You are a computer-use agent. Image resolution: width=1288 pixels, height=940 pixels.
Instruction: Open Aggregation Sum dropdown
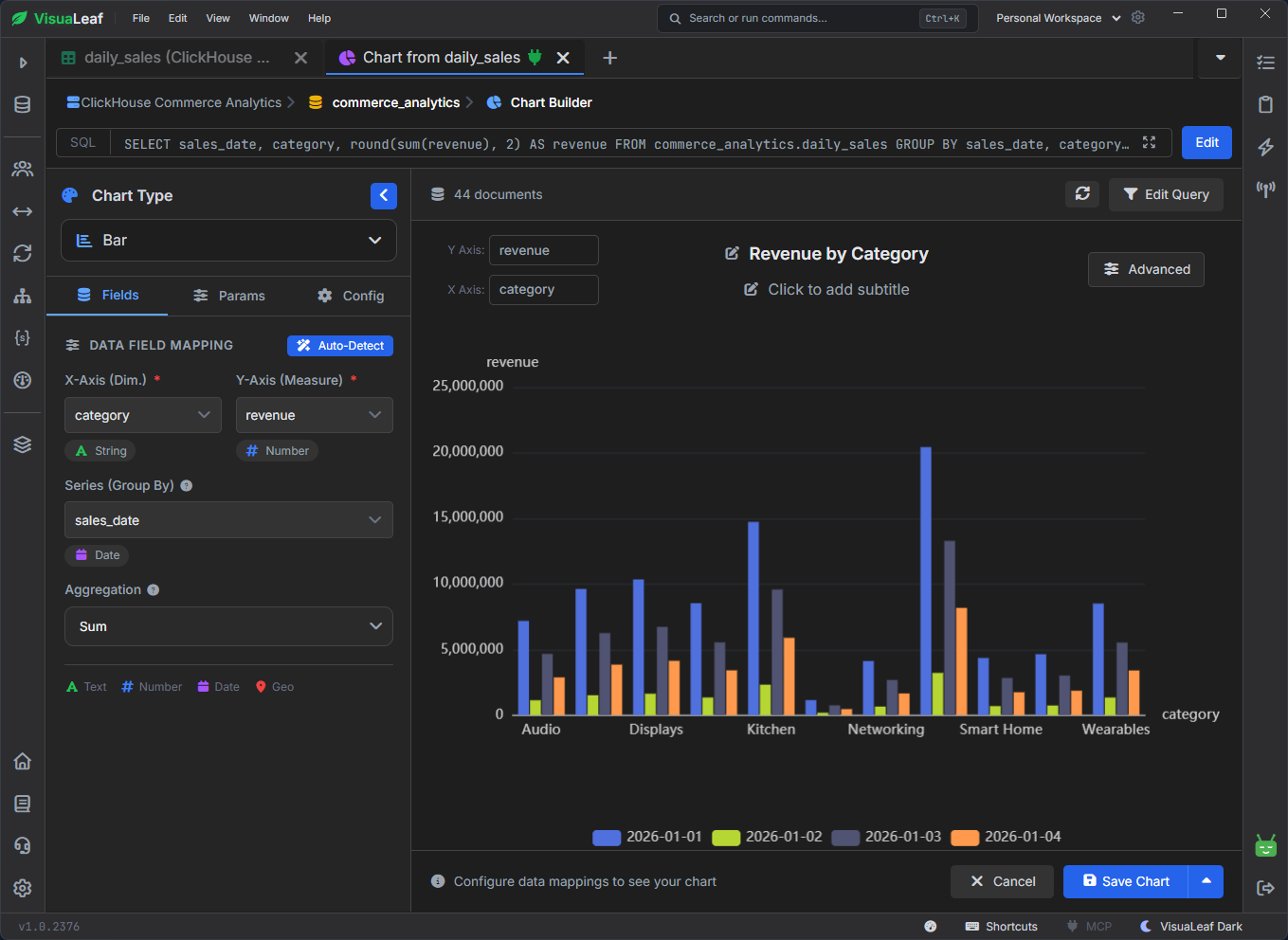[228, 626]
